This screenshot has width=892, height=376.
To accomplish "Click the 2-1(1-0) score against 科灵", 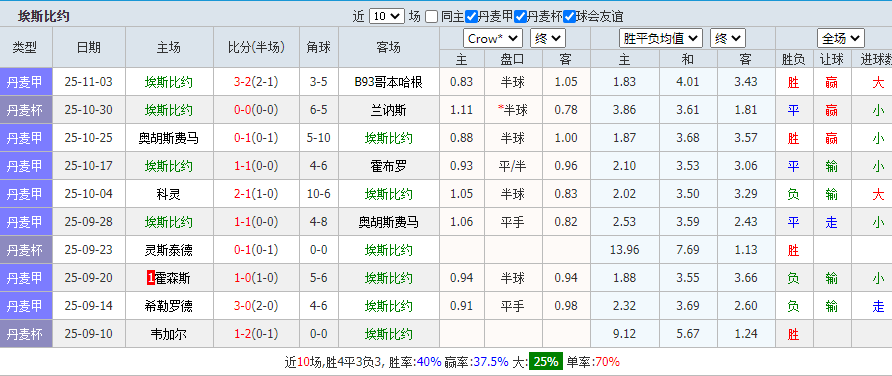I will 256,194.
